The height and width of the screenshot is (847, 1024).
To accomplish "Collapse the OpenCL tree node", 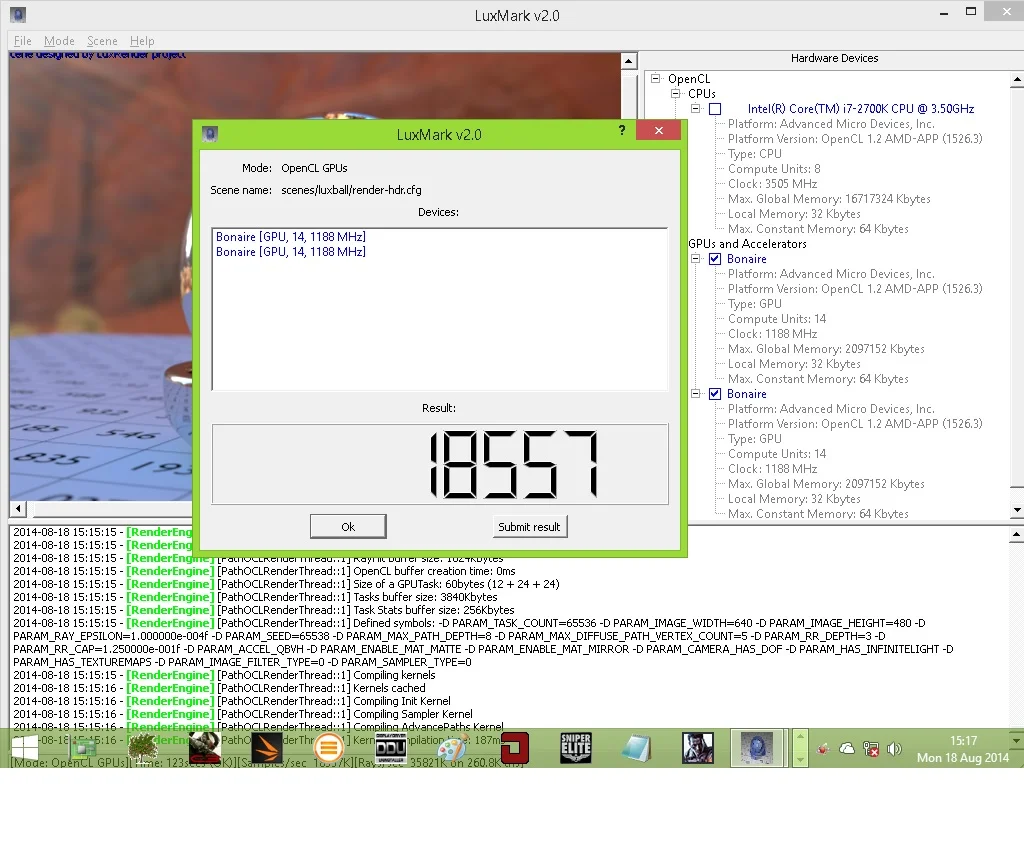I will coord(655,78).
